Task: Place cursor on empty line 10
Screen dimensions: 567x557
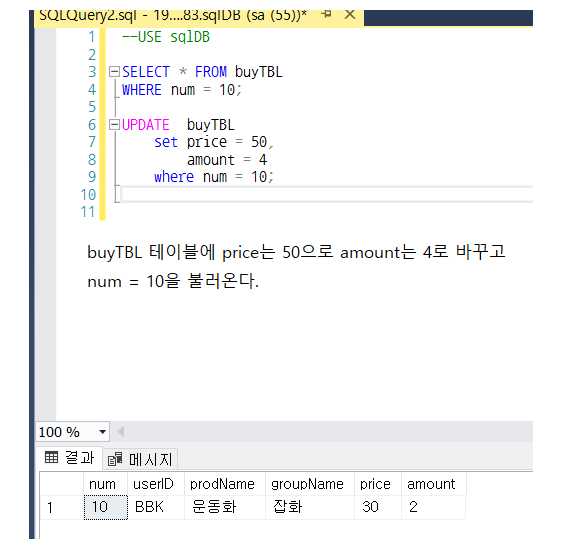Action: click(x=327, y=195)
